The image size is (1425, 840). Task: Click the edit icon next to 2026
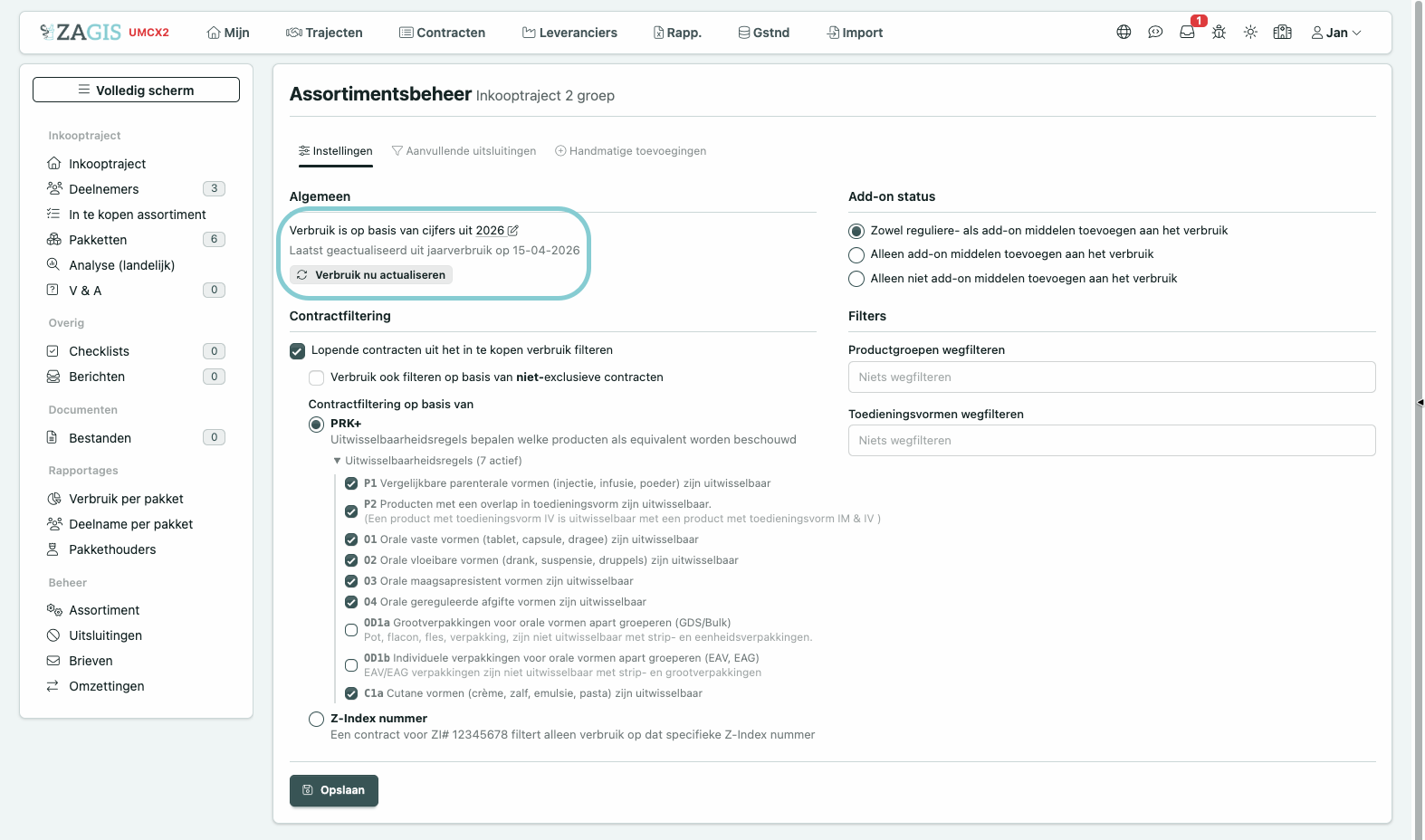pyautogui.click(x=513, y=231)
